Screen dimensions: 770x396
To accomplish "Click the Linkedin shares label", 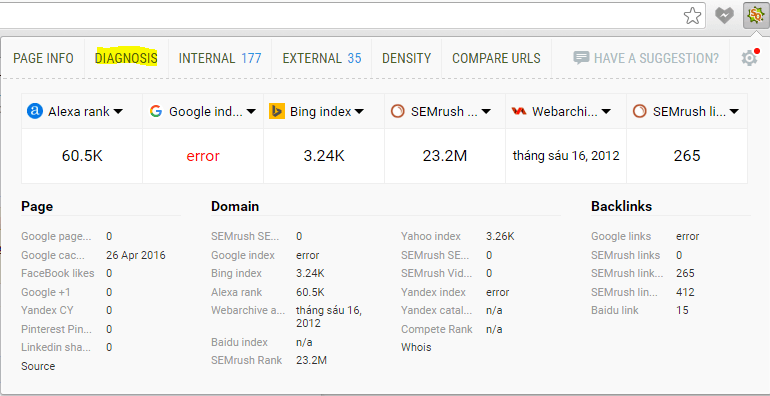I will coord(56,347).
